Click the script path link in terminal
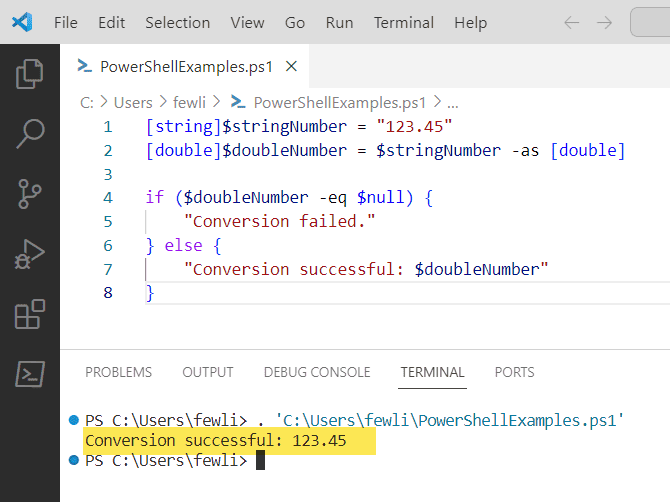670x502 pixels. [x=450, y=420]
